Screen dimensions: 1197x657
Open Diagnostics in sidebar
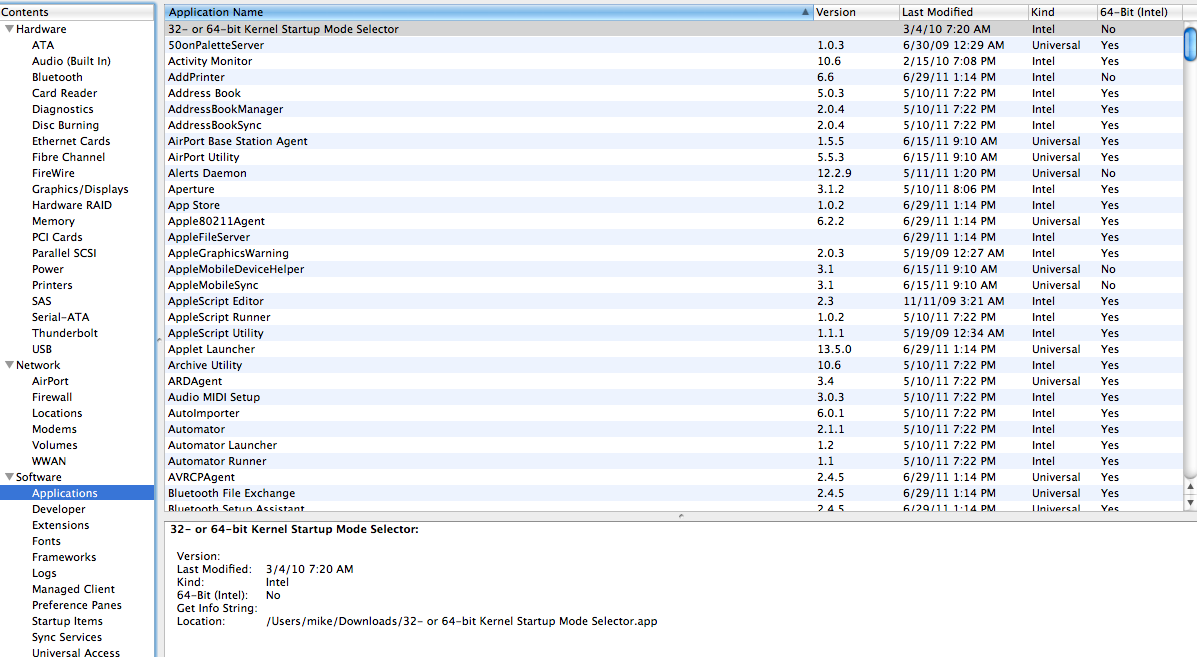[63, 109]
